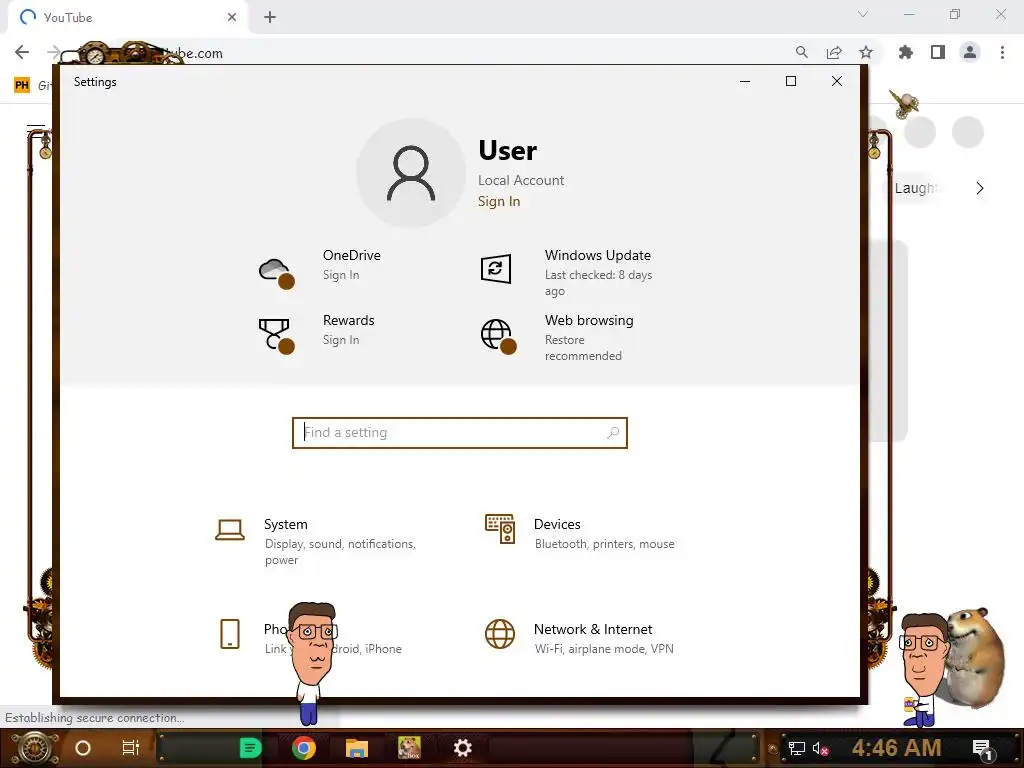Click the Windows Update refresh icon

click(496, 268)
